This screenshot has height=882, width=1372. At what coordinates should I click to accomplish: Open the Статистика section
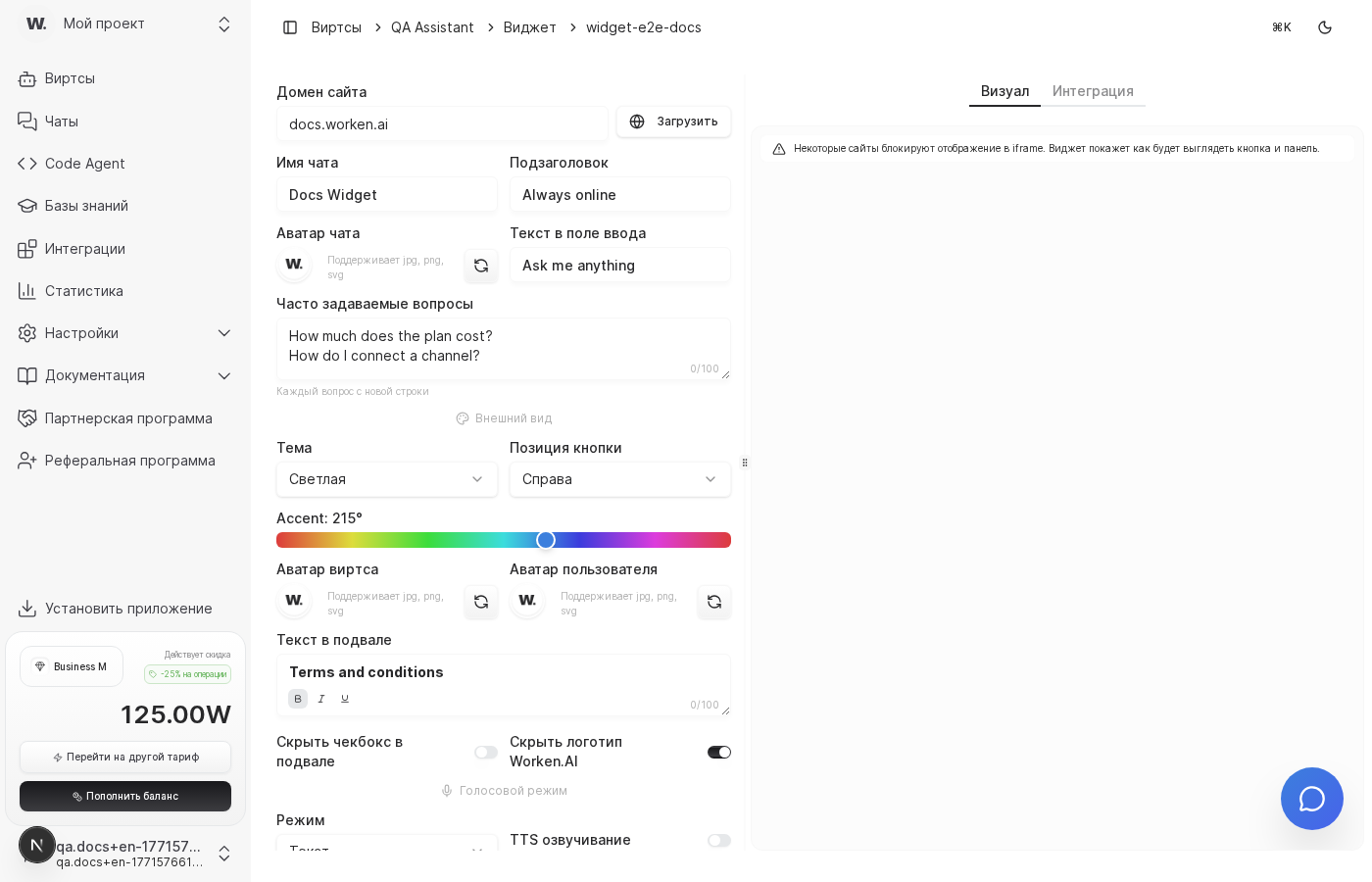click(x=83, y=291)
